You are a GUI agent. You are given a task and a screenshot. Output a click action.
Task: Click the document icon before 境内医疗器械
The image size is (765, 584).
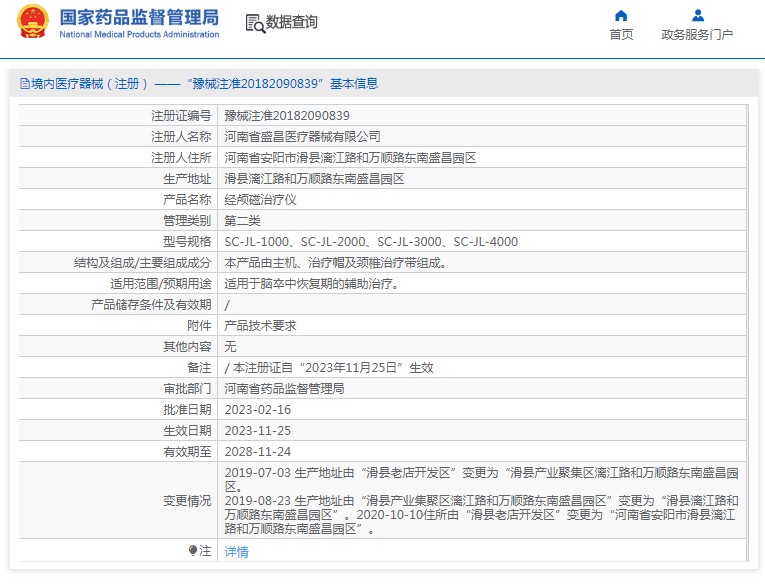pos(24,83)
